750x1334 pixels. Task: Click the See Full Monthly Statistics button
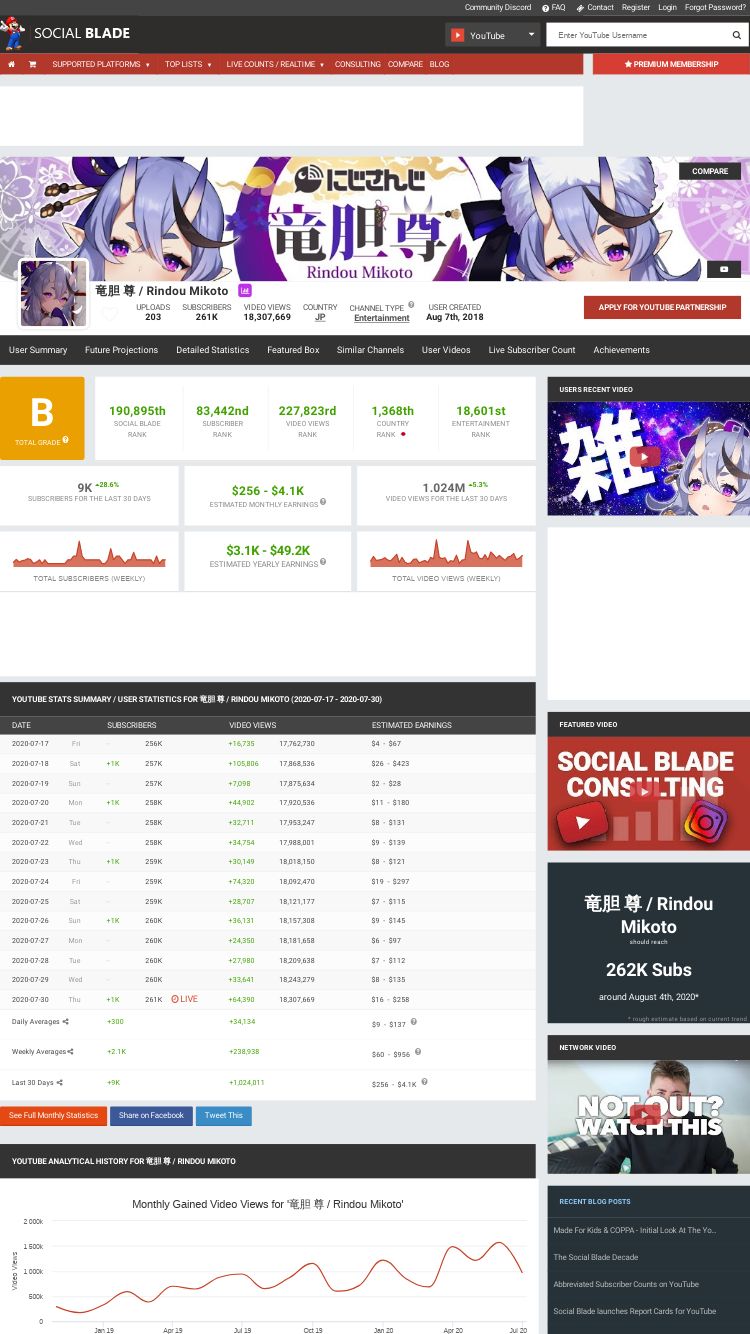click(x=54, y=1115)
